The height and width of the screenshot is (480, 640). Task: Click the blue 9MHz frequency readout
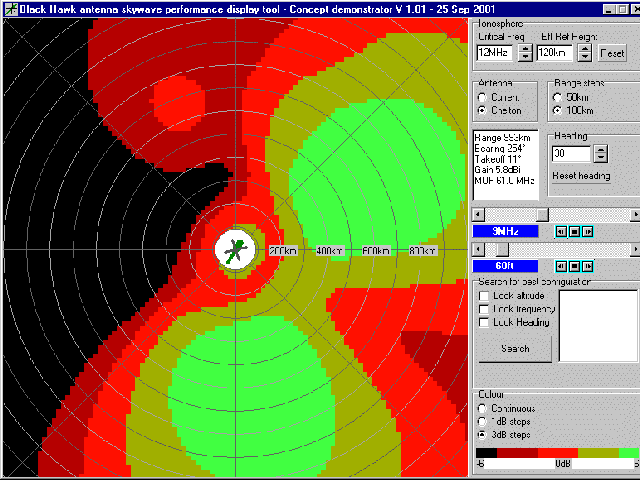[x=505, y=231]
